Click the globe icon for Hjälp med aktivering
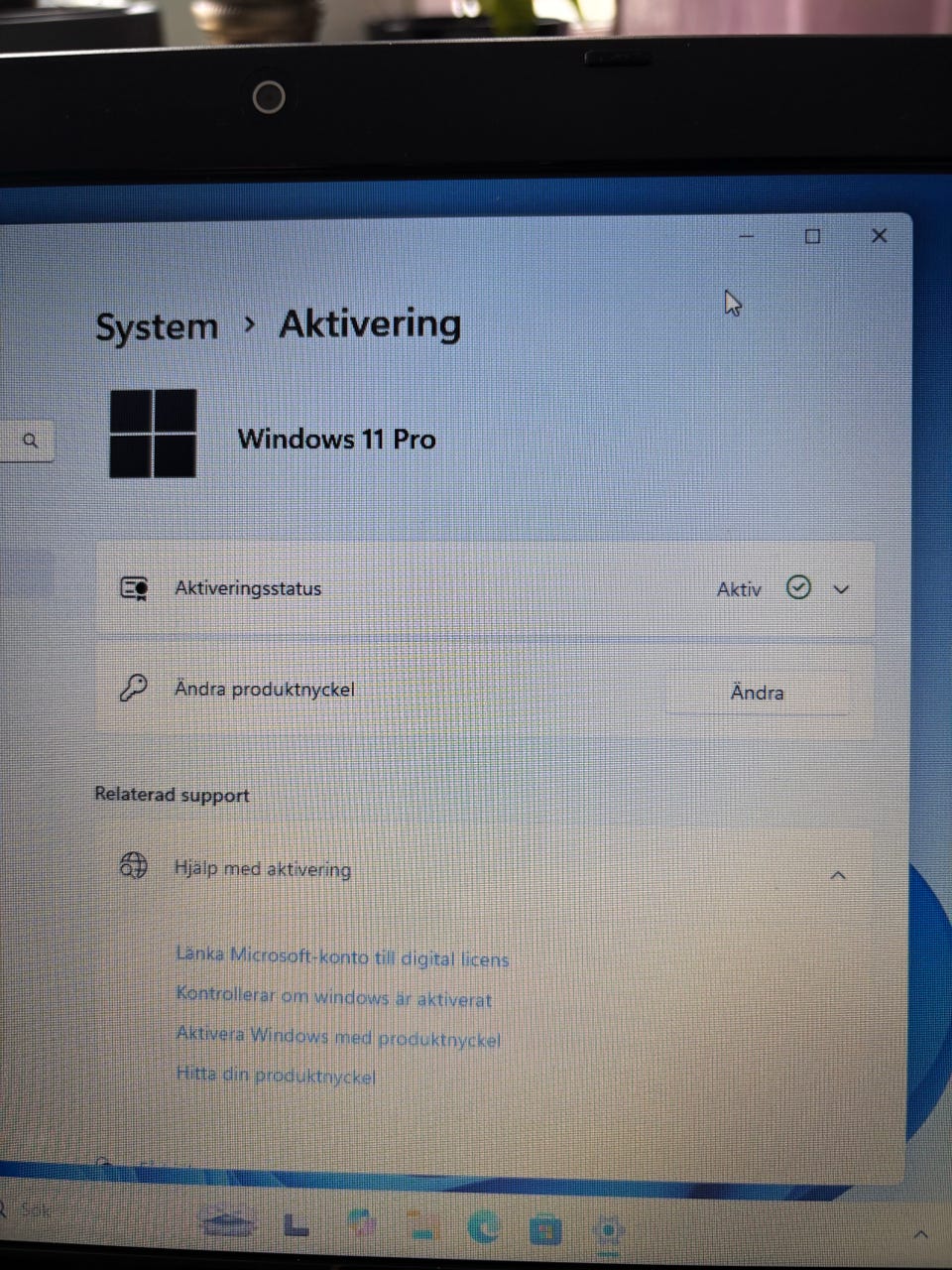The height and width of the screenshot is (1270, 952). tap(134, 865)
